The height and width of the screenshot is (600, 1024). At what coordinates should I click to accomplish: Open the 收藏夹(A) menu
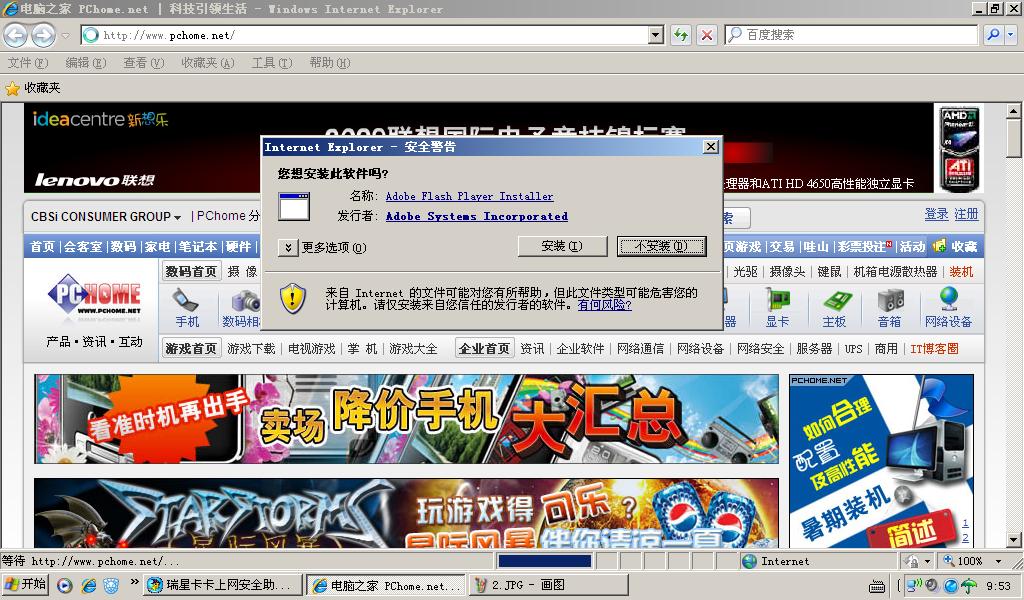point(208,63)
